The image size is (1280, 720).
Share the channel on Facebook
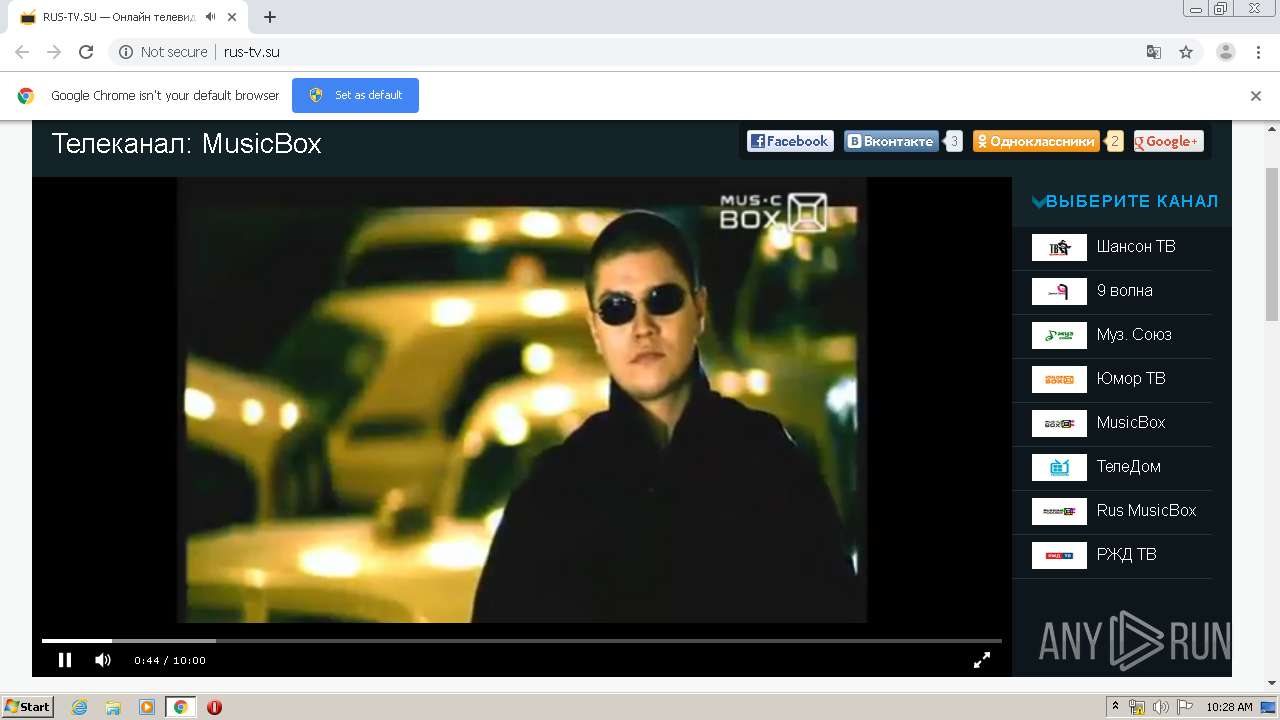pyautogui.click(x=790, y=141)
